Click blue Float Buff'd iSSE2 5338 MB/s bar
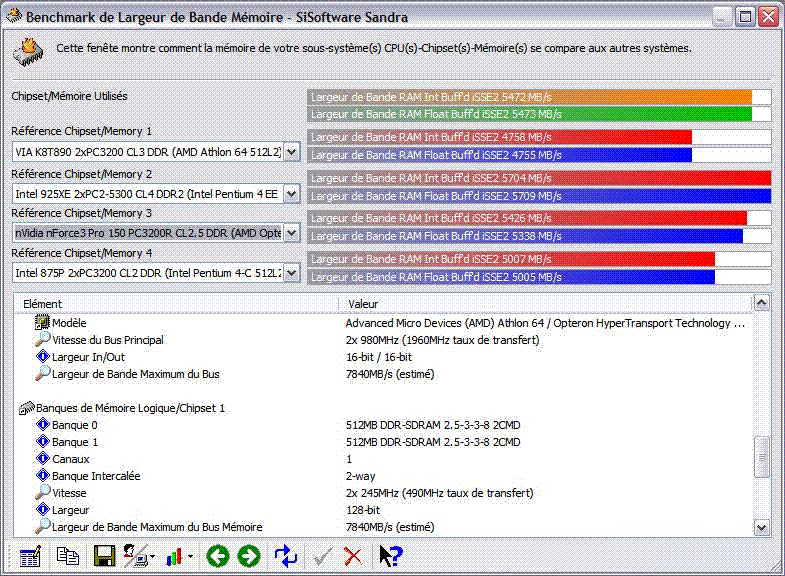Screen dimensions: 785x576 pyautogui.click(x=525, y=236)
